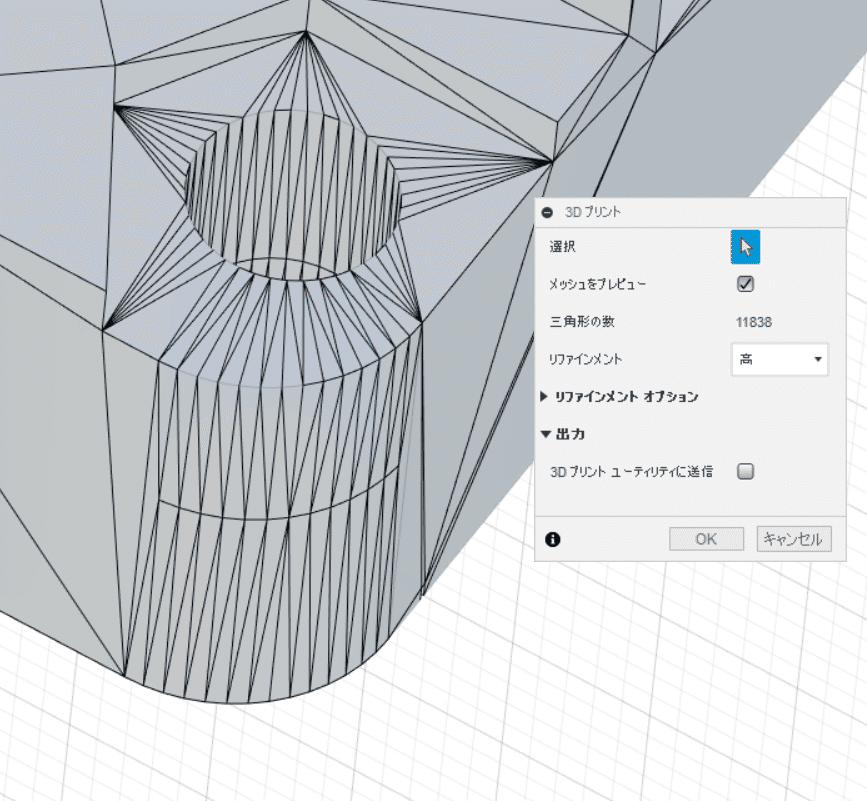Enable 3D プリント ユーティリティに送信 checkbox
The width and height of the screenshot is (867, 801).
(745, 472)
